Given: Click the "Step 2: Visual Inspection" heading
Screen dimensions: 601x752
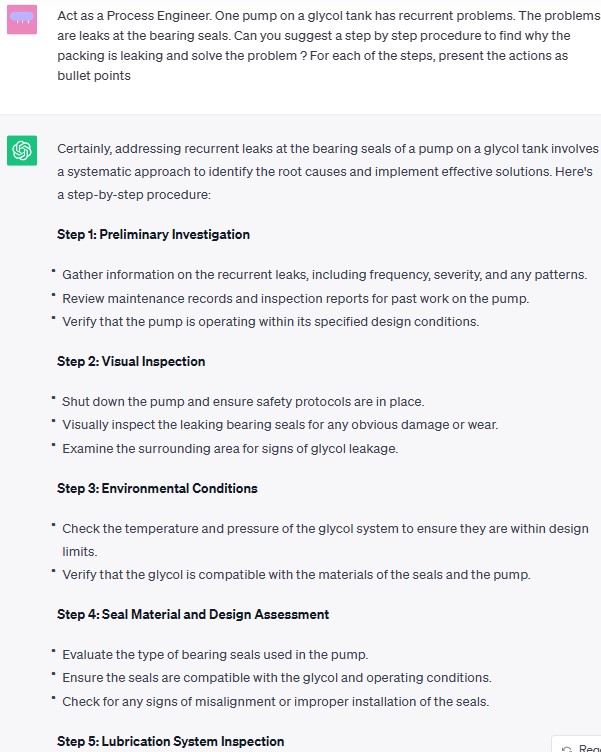Looking at the screenshot, I should 131,362.
